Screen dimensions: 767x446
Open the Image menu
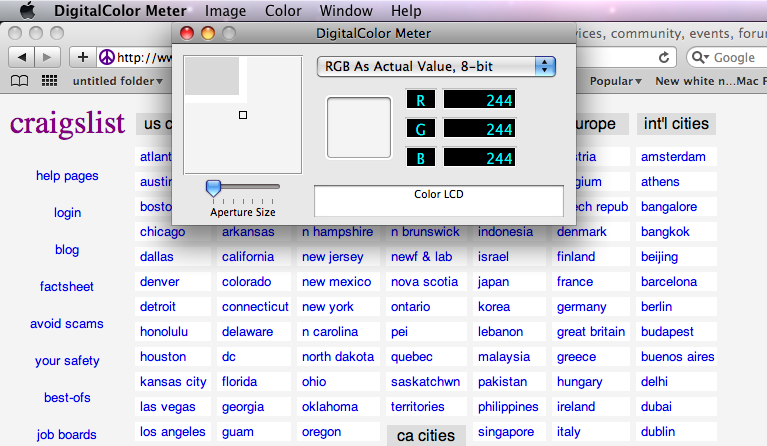point(225,11)
